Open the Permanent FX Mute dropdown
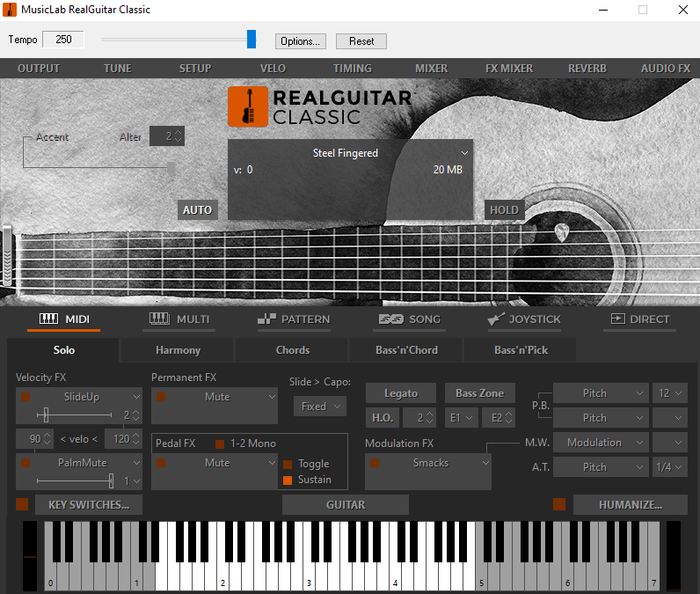This screenshot has height=594, width=700. coord(271,397)
